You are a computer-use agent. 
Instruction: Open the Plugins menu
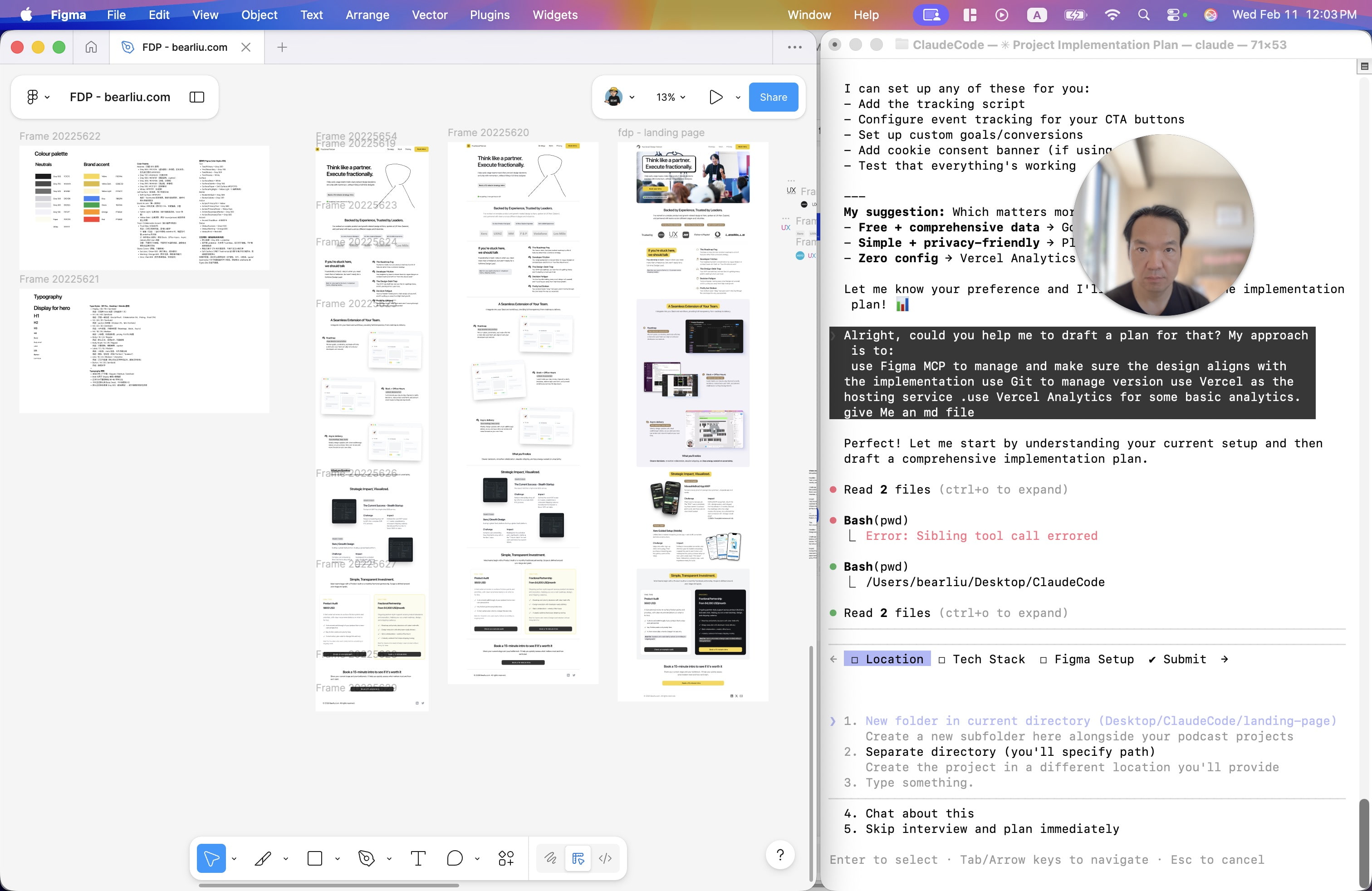[490, 15]
